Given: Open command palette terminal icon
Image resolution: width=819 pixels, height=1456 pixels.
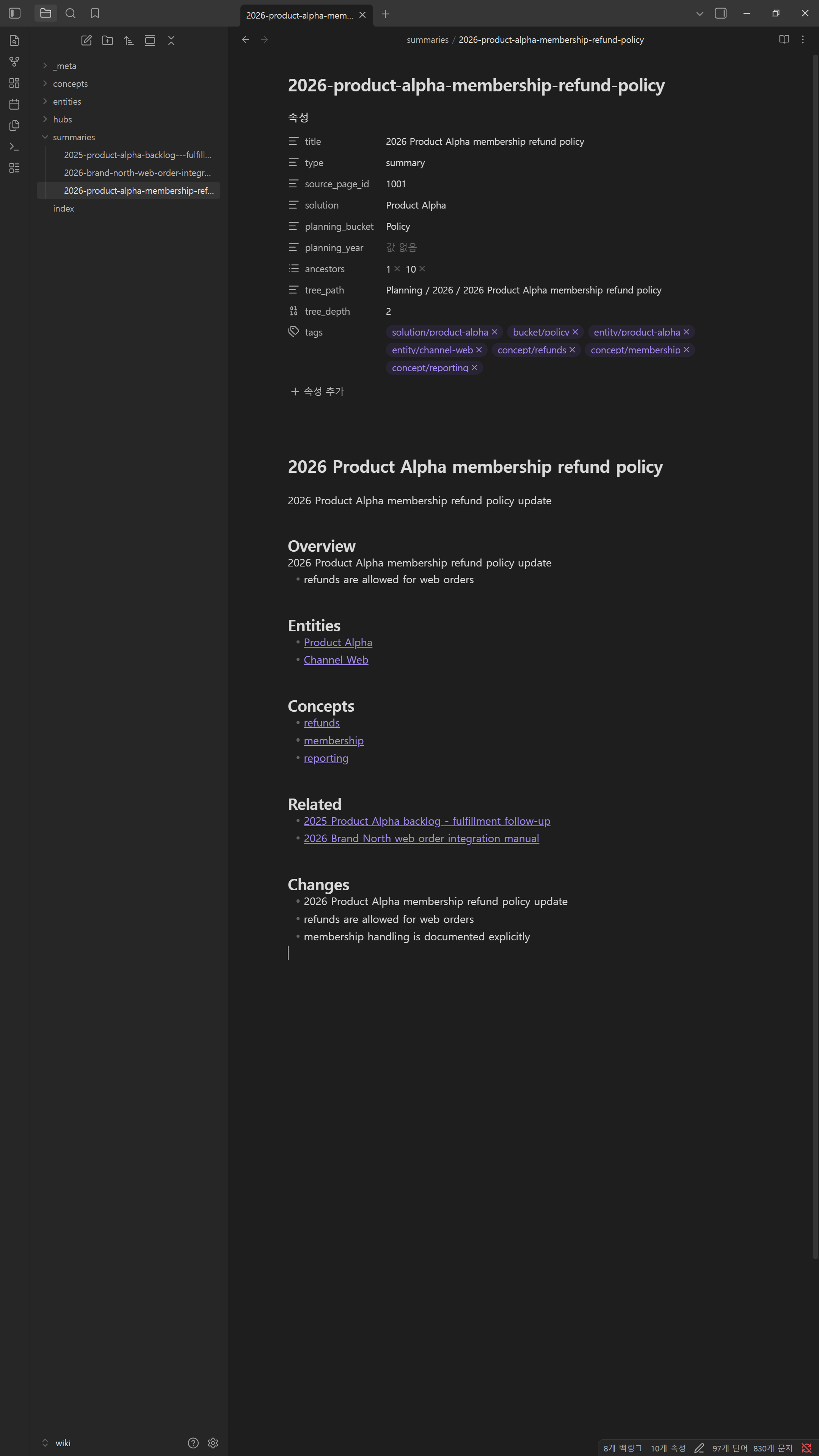Looking at the screenshot, I should click(15, 146).
